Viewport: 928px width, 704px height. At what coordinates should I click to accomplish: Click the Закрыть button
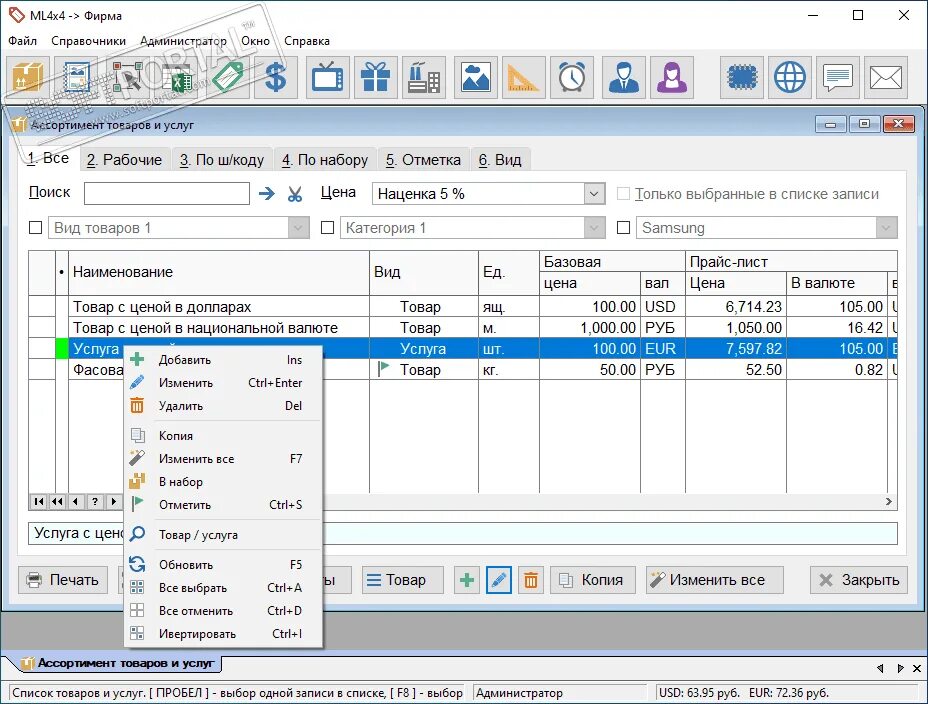click(x=859, y=580)
